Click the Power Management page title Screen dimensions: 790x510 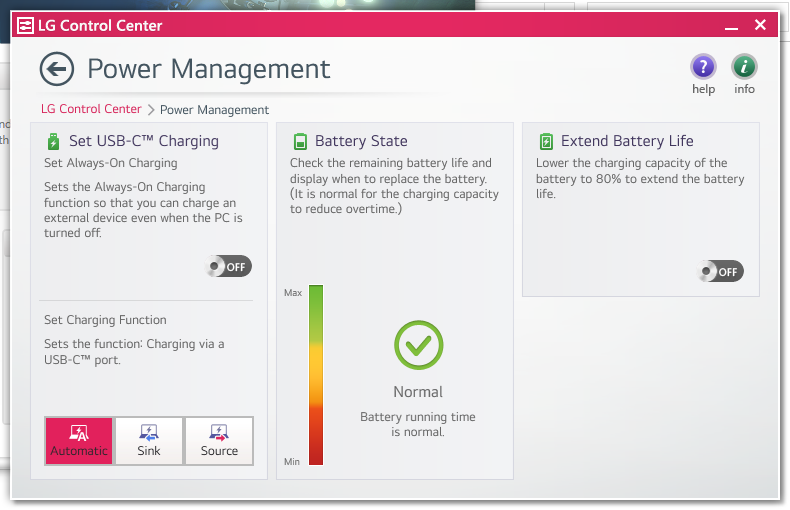coord(209,69)
